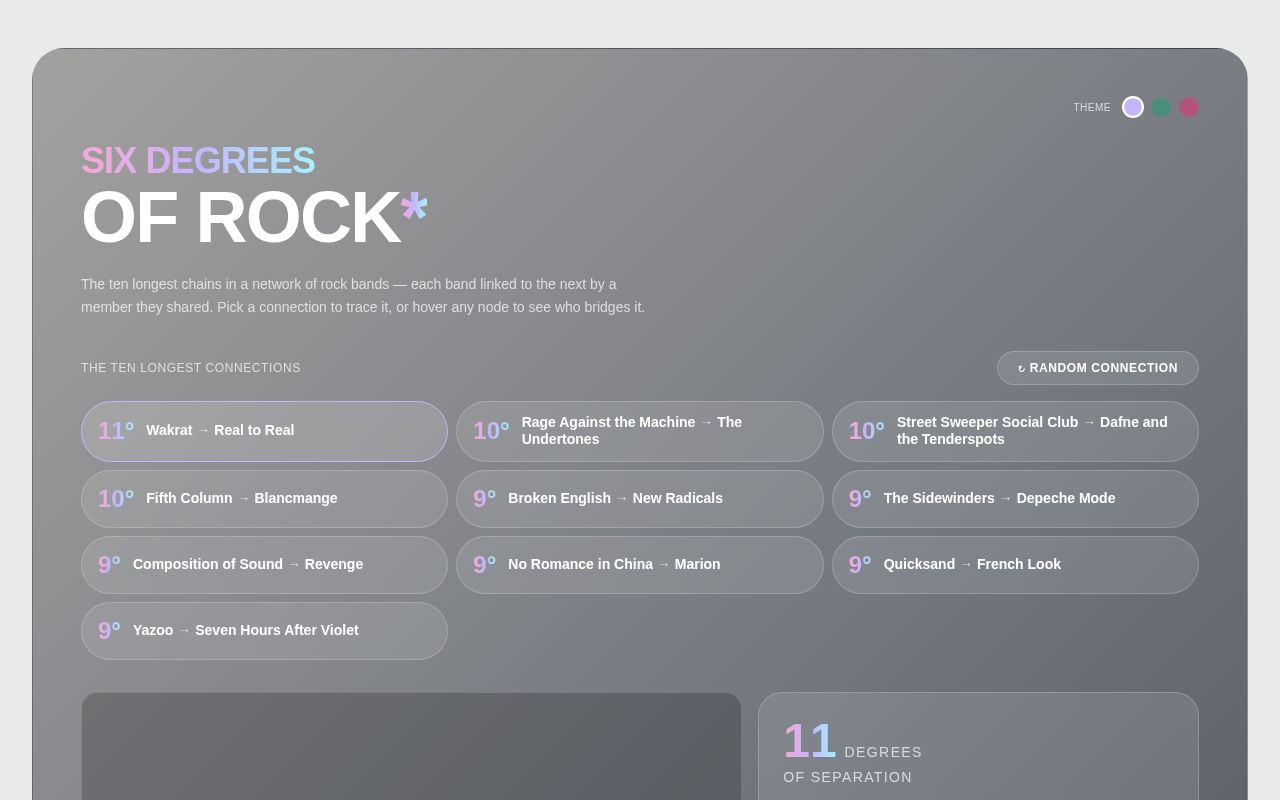Screen dimensions: 1280x800
Task: Click the THEME label
Action: [1092, 108]
